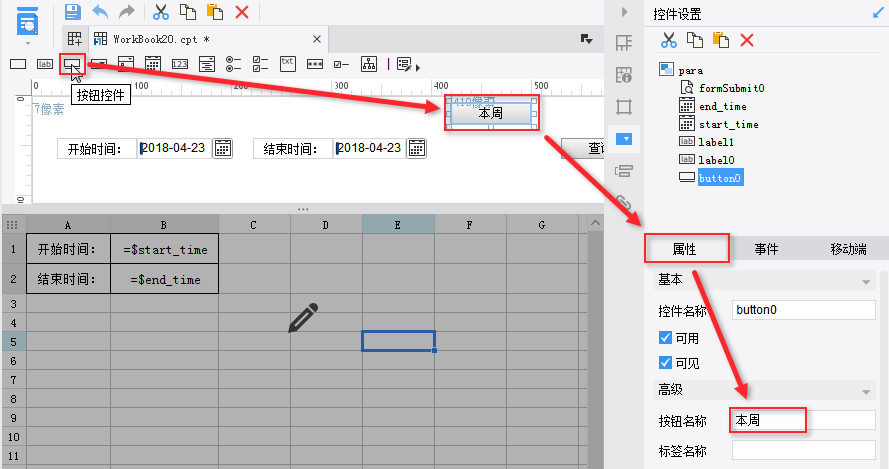889x469 pixels.
Task: Collapse the 高级 section
Action: (x=866, y=392)
